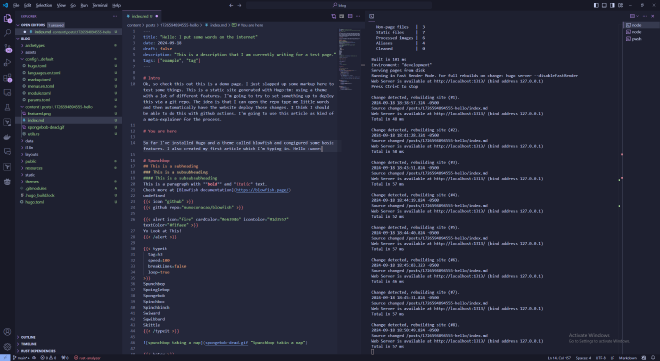Viewport: 660px width, 361px height.
Task: Click the UTF-8 encoding in status bar
Action: tap(601, 358)
